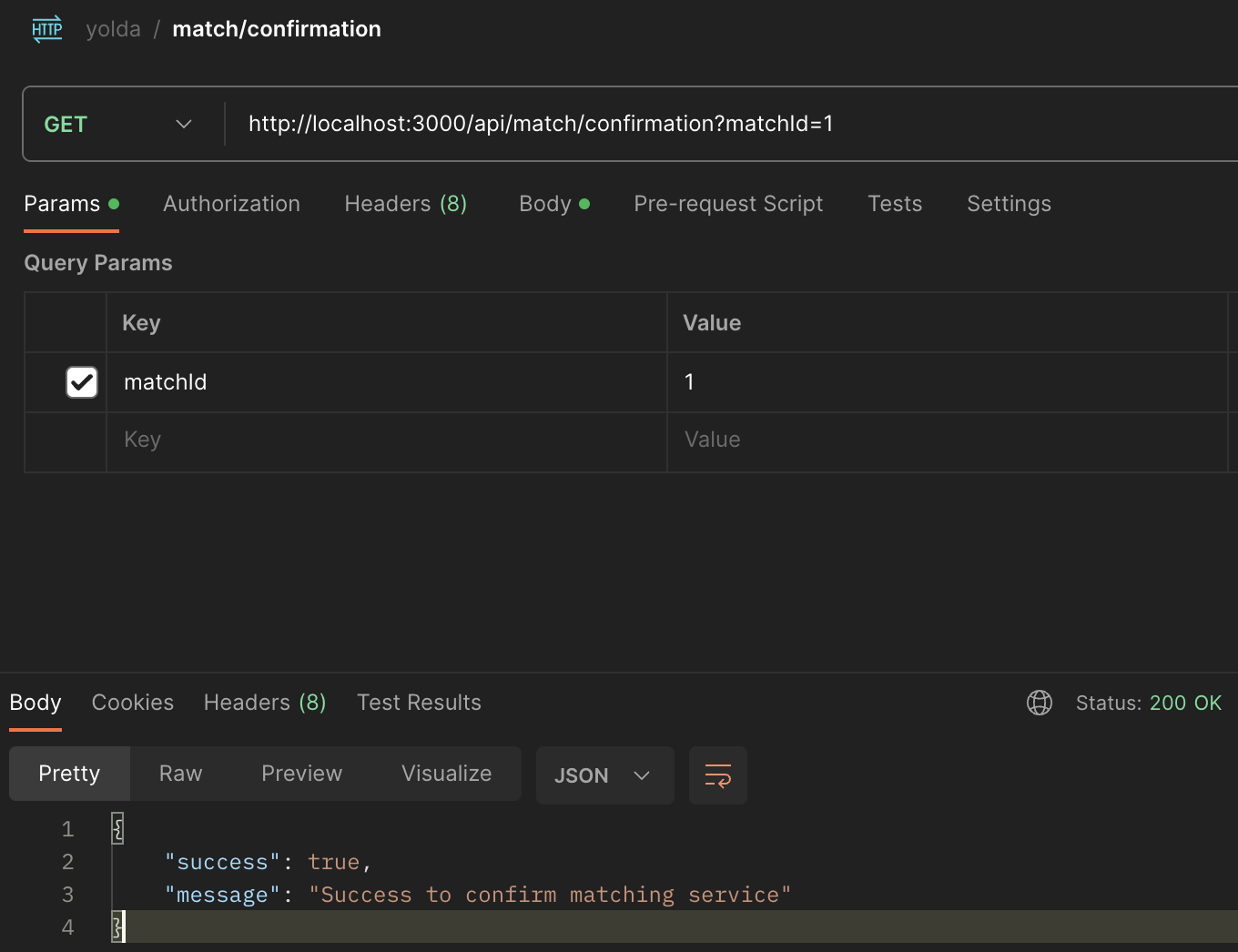Click the matchId key cell
The image size is (1238, 952).
point(387,382)
